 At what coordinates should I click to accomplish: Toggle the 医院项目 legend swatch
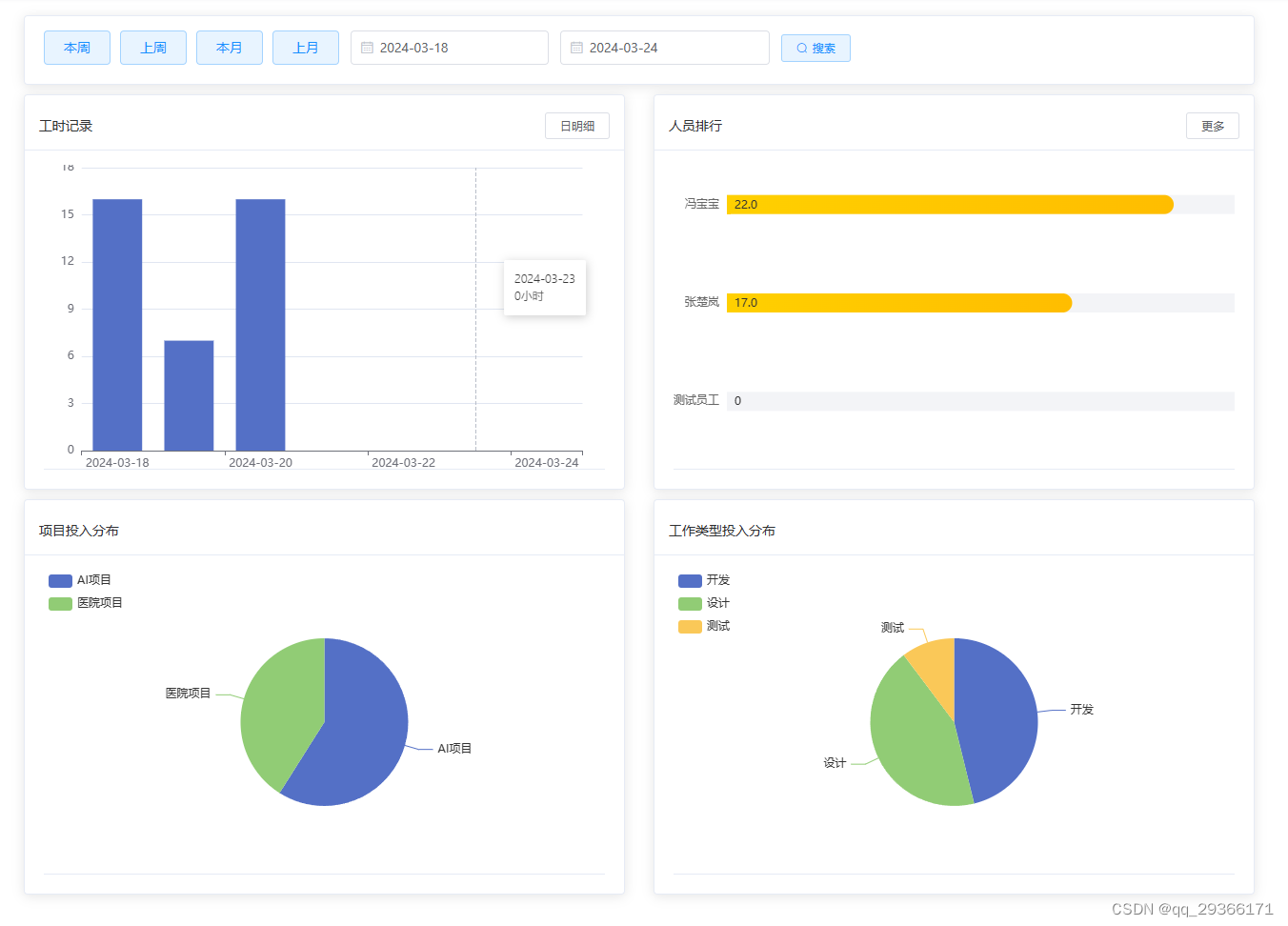coord(60,603)
